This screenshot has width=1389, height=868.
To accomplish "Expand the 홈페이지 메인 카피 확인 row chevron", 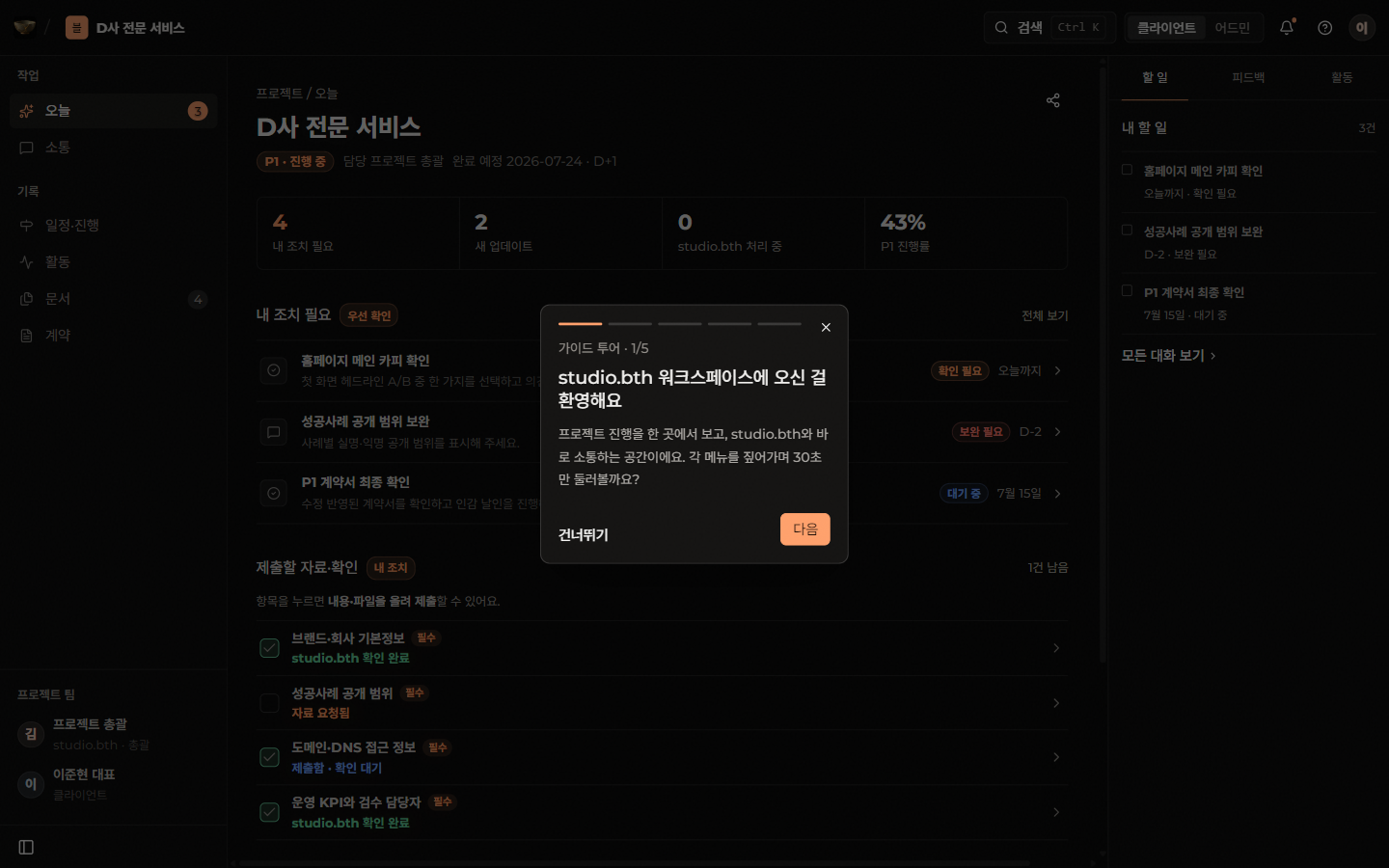I will click(x=1058, y=370).
